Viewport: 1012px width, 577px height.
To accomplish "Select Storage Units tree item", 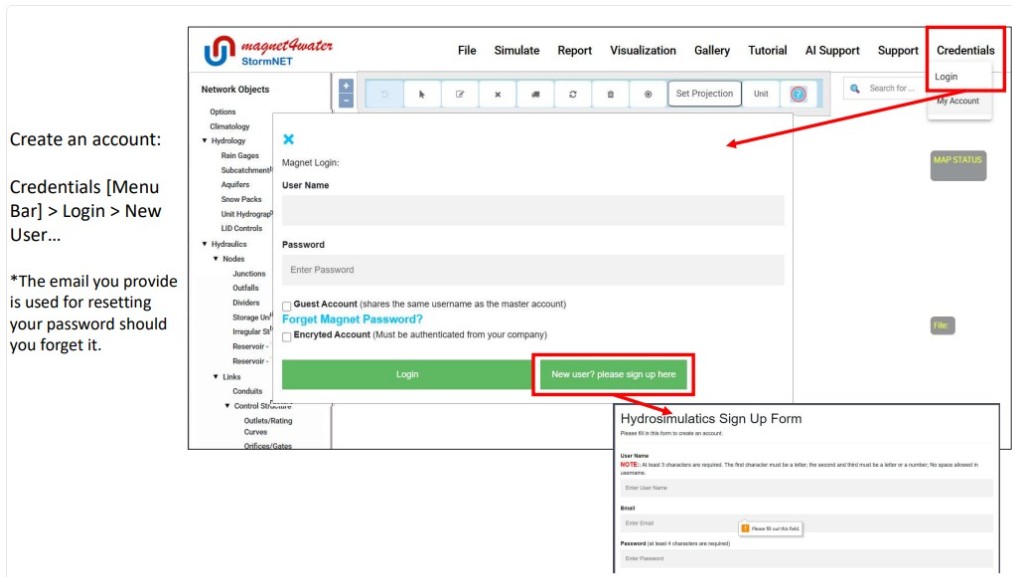I will pos(252,318).
